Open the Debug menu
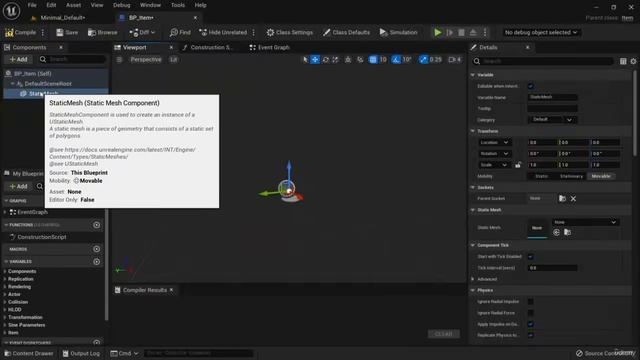The height and width of the screenshot is (360, 640). click(x=122, y=5)
